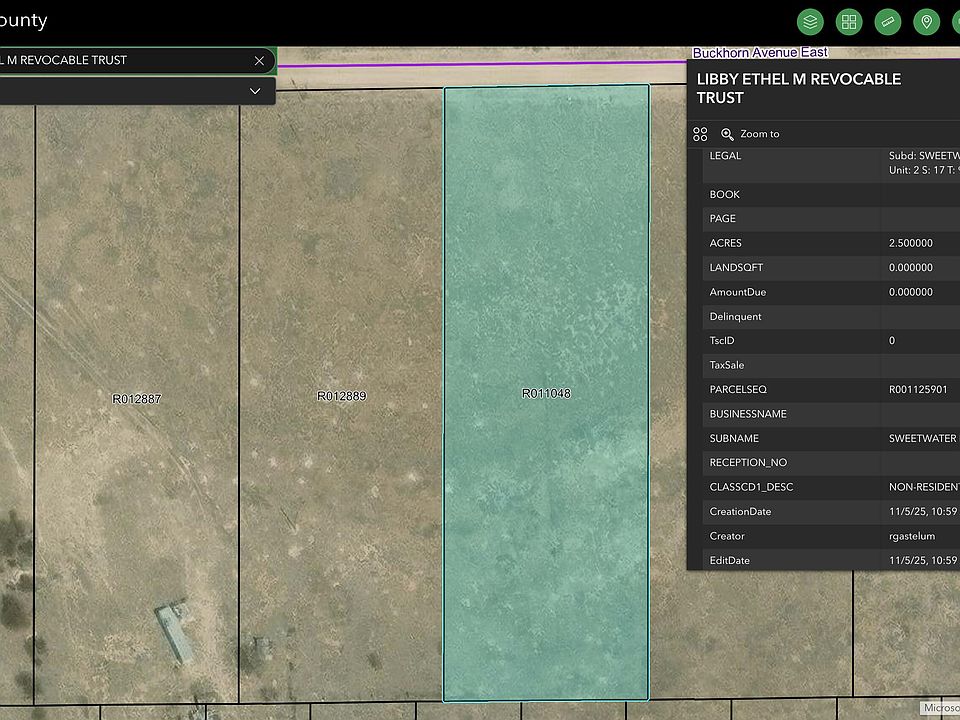Click the BUSINESSNAME field row
This screenshot has width=960, height=720.
(831, 414)
